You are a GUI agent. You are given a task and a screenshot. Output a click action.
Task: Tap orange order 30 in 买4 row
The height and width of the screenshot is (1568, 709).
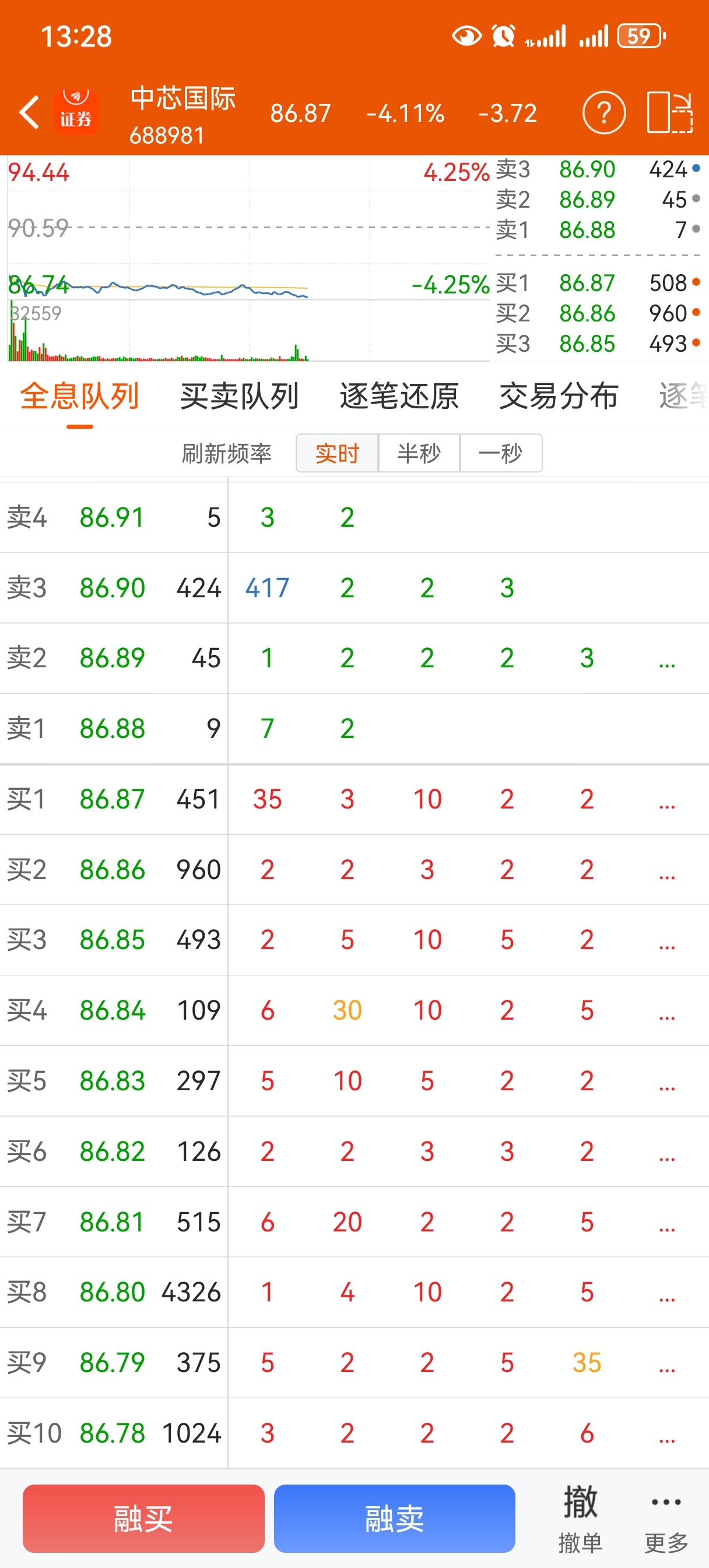click(348, 1010)
